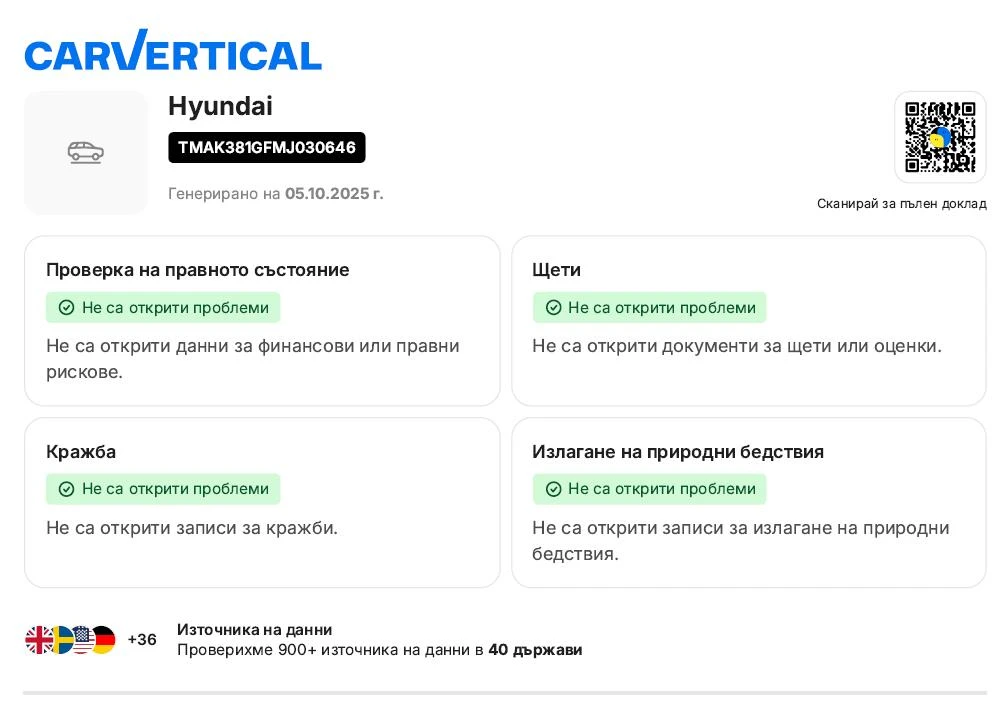Click the Проверка на правното състояние heading
The width and height of the screenshot is (1001, 706).
pyautogui.click(x=197, y=270)
